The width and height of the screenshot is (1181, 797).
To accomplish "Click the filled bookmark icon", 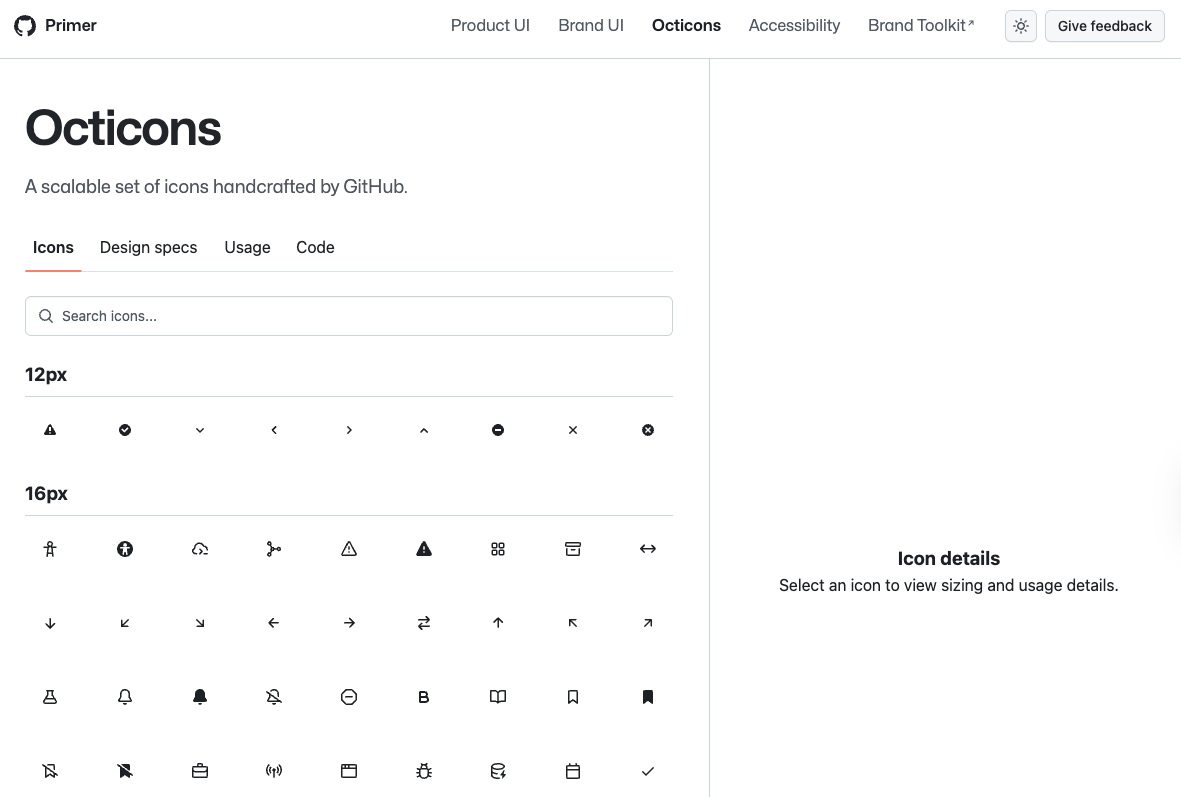I will [x=648, y=697].
